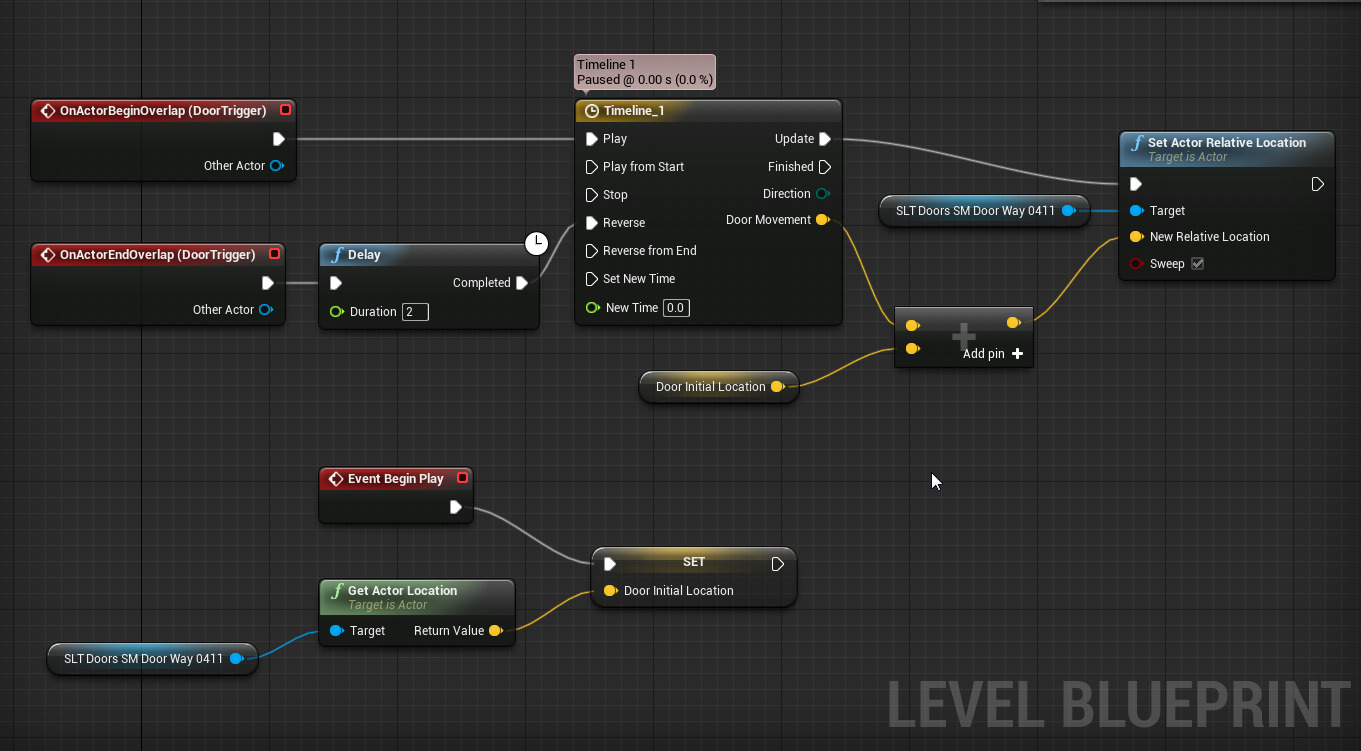Click the Timeline_1 clock icon
The image size is (1361, 751).
click(x=591, y=111)
